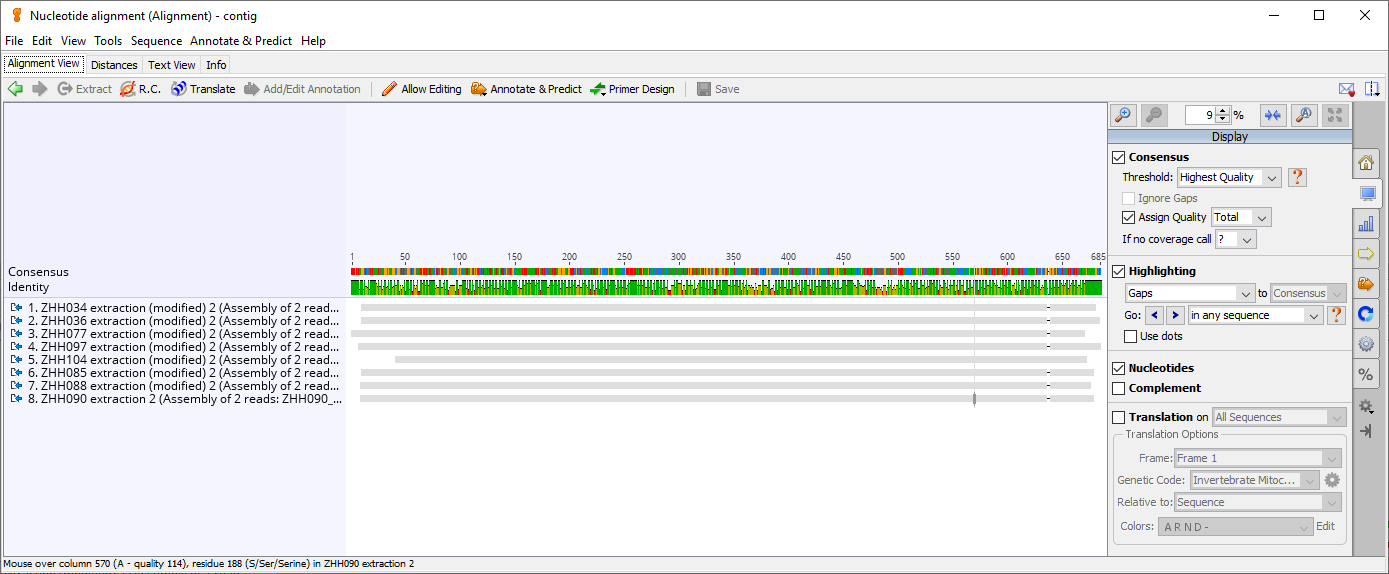Viewport: 1389px width, 574px height.
Task: Toggle the Assign Quality checkbox
Action: (1129, 217)
